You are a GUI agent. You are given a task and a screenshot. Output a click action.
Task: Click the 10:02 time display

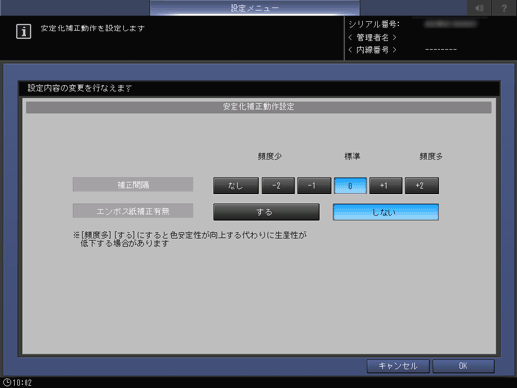tap(22, 383)
